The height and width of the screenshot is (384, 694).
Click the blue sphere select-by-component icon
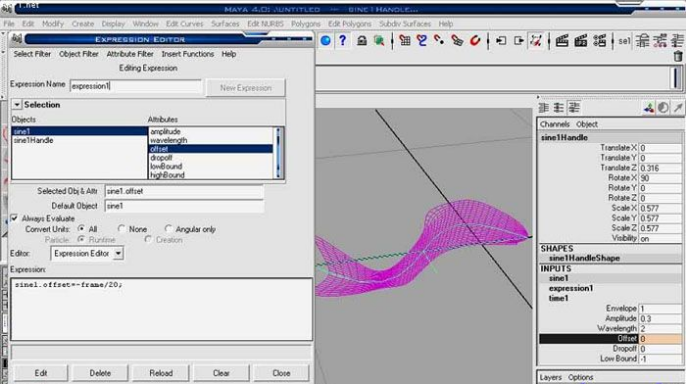pyautogui.click(x=326, y=41)
